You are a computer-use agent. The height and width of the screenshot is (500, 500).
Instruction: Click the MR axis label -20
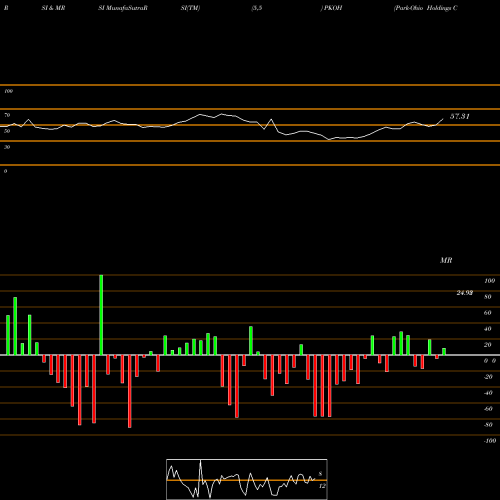488,377
